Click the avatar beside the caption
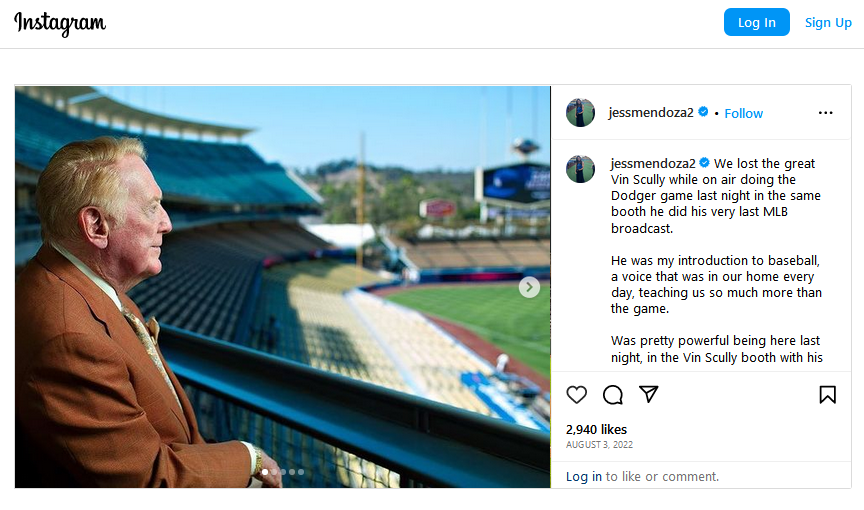Screen dimensions: 864x510 (580, 169)
